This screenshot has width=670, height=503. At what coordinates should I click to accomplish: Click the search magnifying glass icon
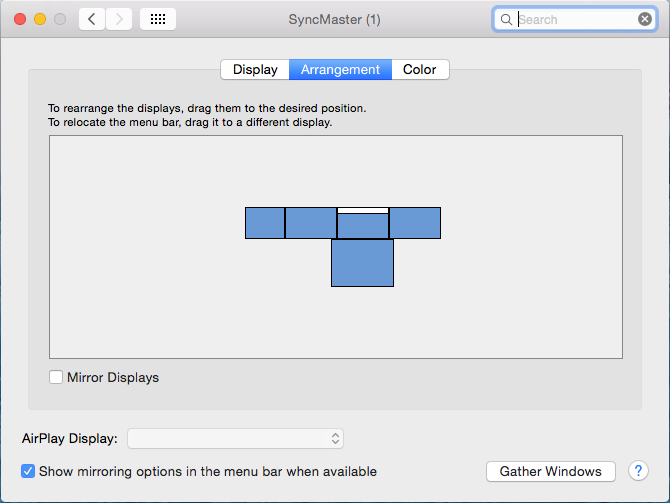(x=507, y=19)
